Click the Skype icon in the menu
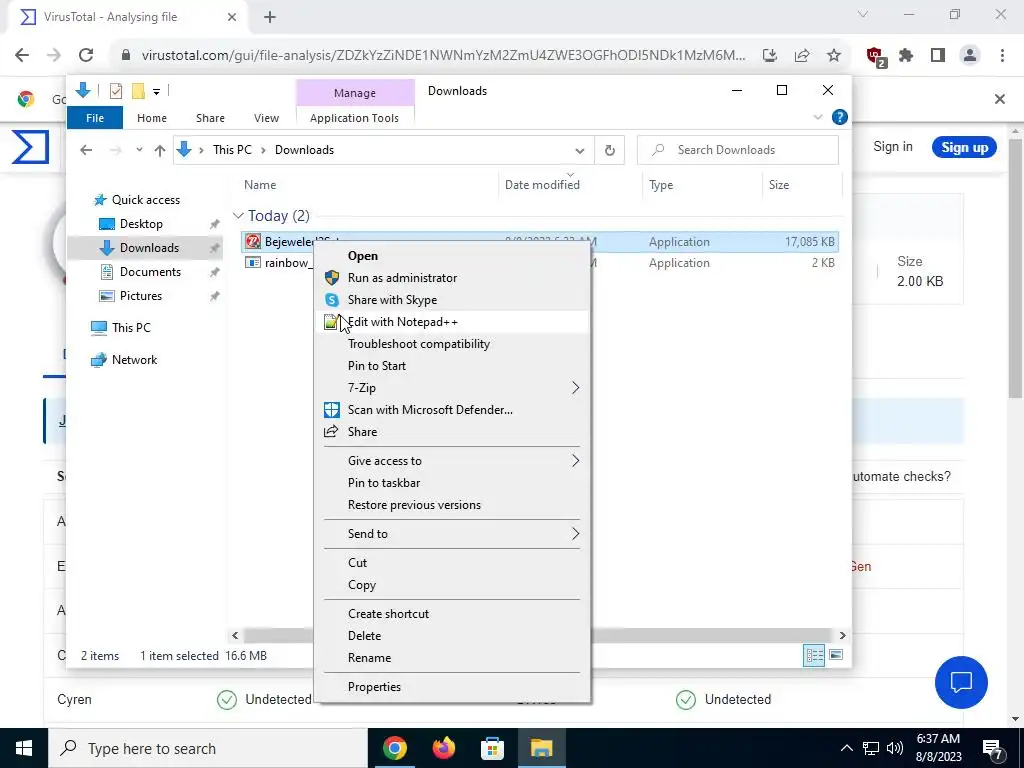The width and height of the screenshot is (1024, 768). coord(332,300)
